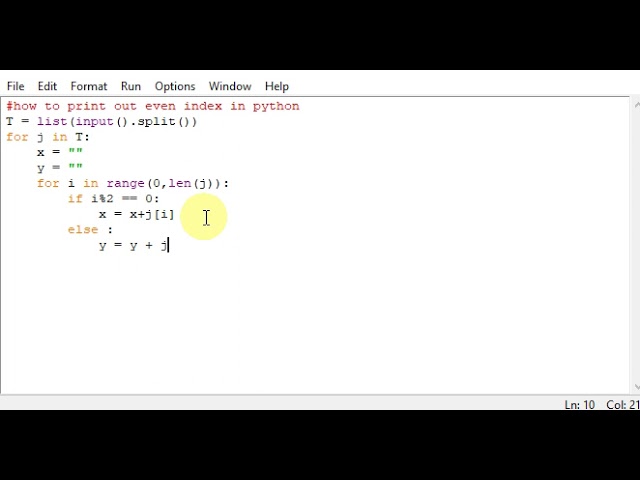Click the line 'for j in T:'
Screen dimensions: 640x480
[x=48, y=137]
